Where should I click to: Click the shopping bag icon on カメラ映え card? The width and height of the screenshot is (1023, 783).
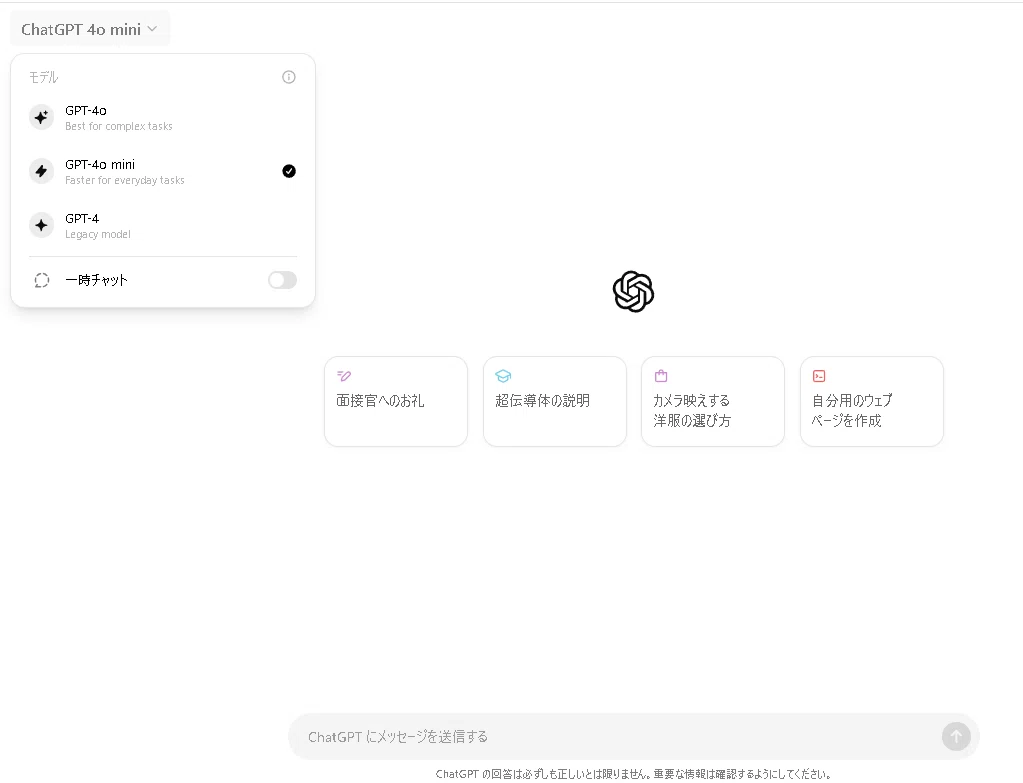tap(661, 376)
